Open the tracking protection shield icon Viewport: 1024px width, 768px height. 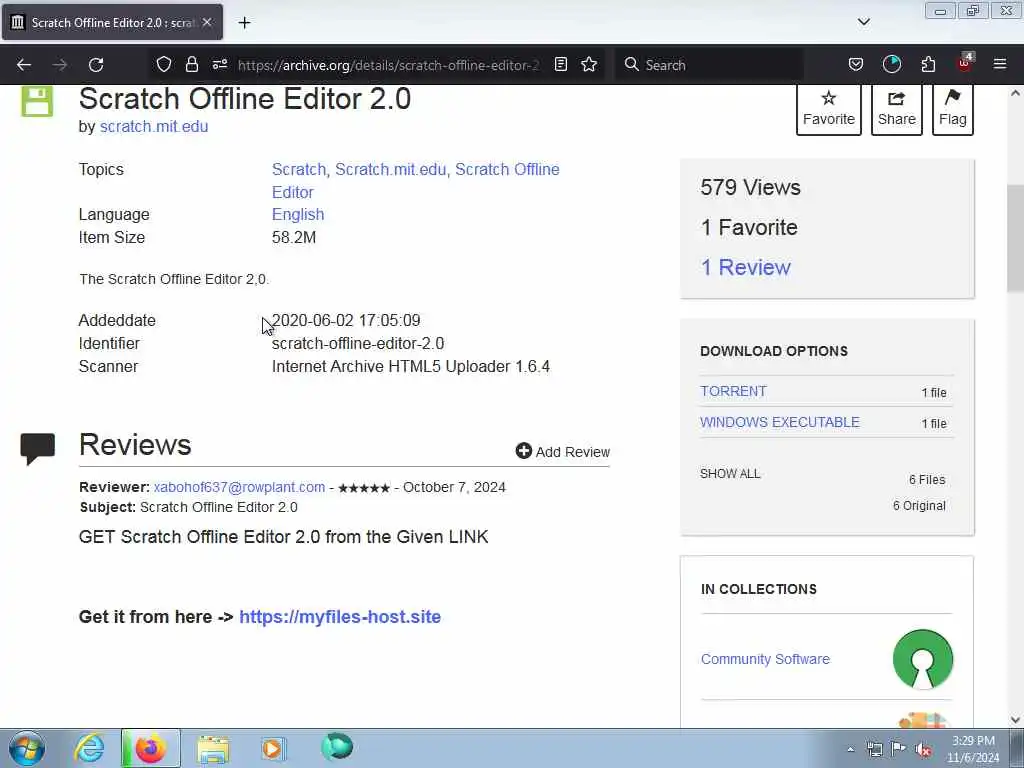pyautogui.click(x=163, y=64)
